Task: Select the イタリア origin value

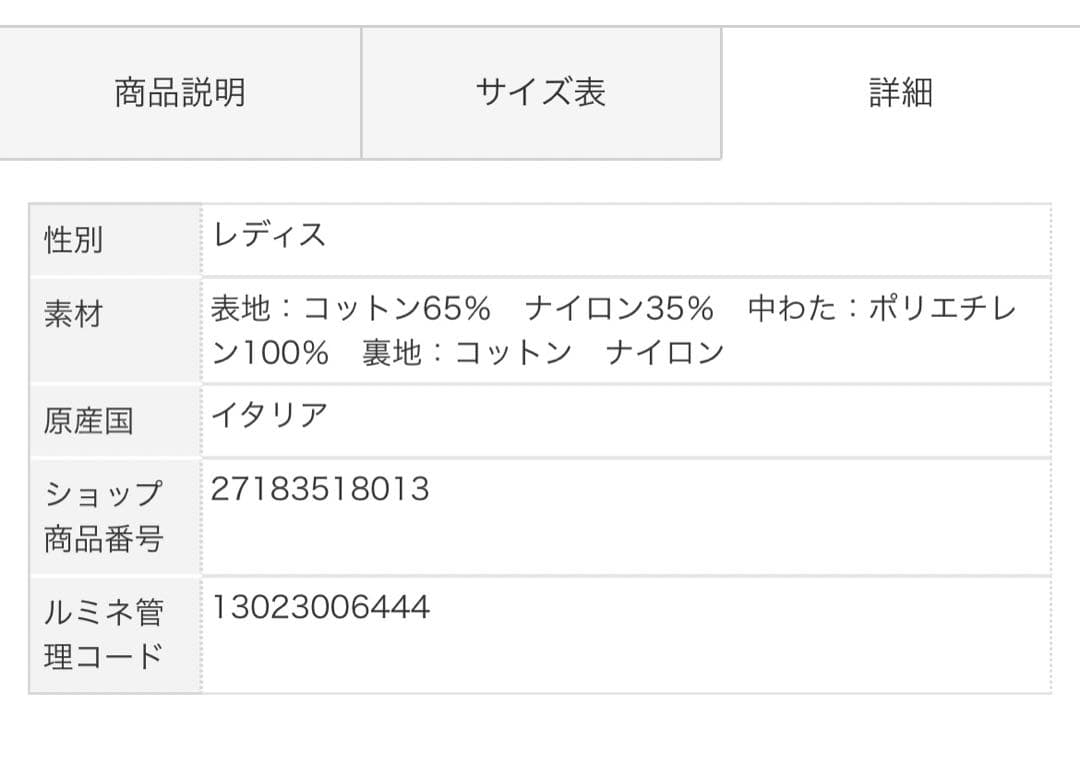Action: pos(269,415)
